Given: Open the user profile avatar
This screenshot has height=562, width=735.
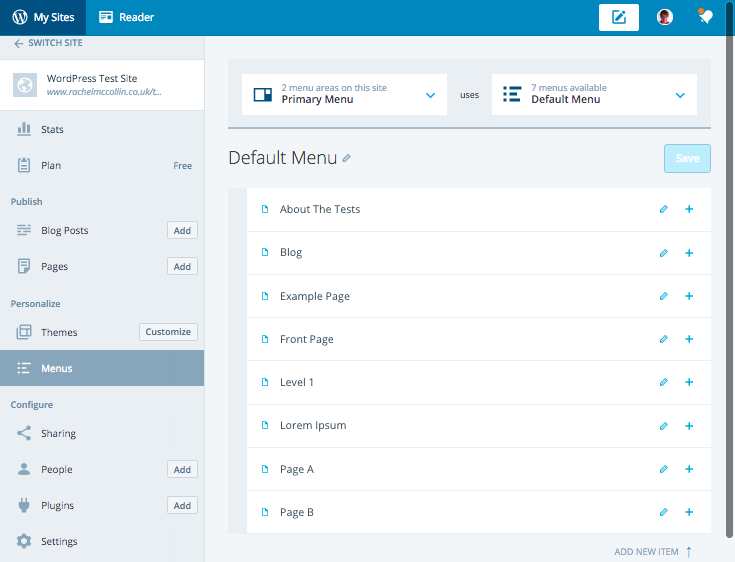Looking at the screenshot, I should click(x=665, y=17).
